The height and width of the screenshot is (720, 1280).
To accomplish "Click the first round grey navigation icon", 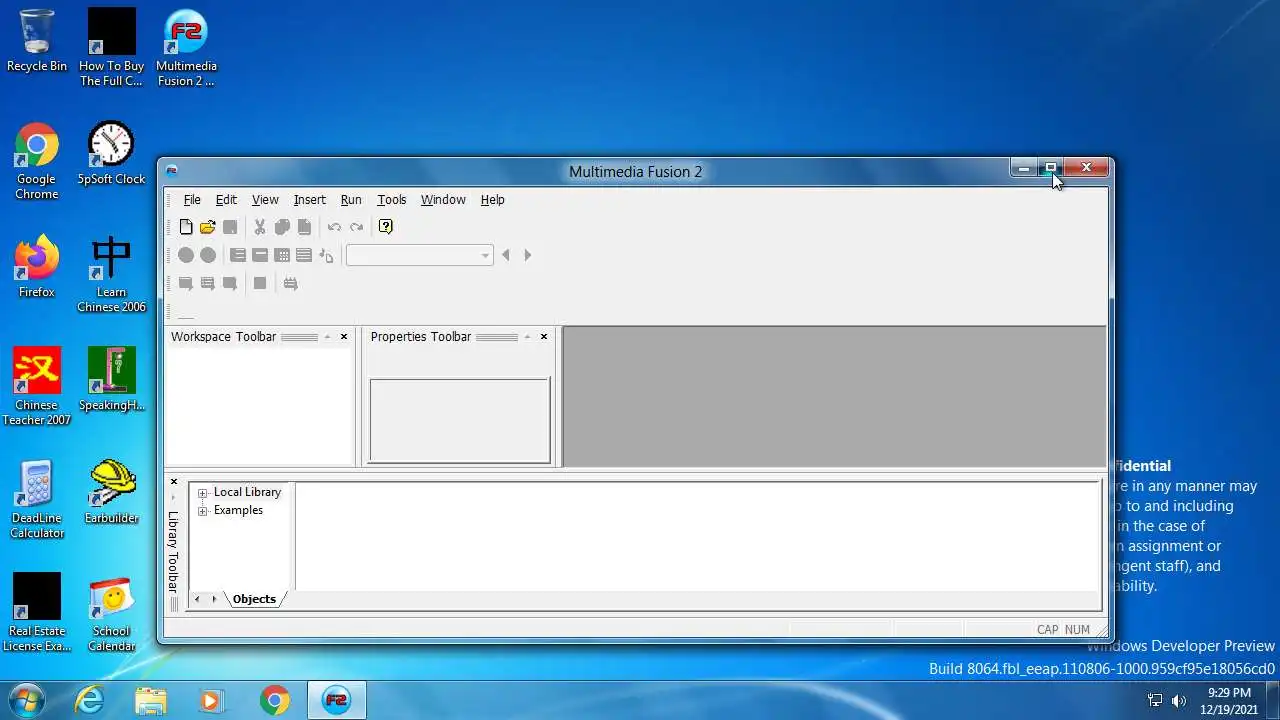I will [186, 255].
